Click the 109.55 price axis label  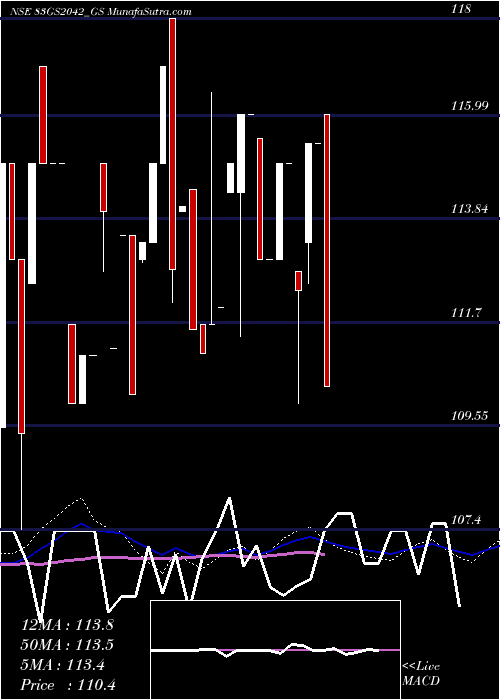pyautogui.click(x=470, y=416)
